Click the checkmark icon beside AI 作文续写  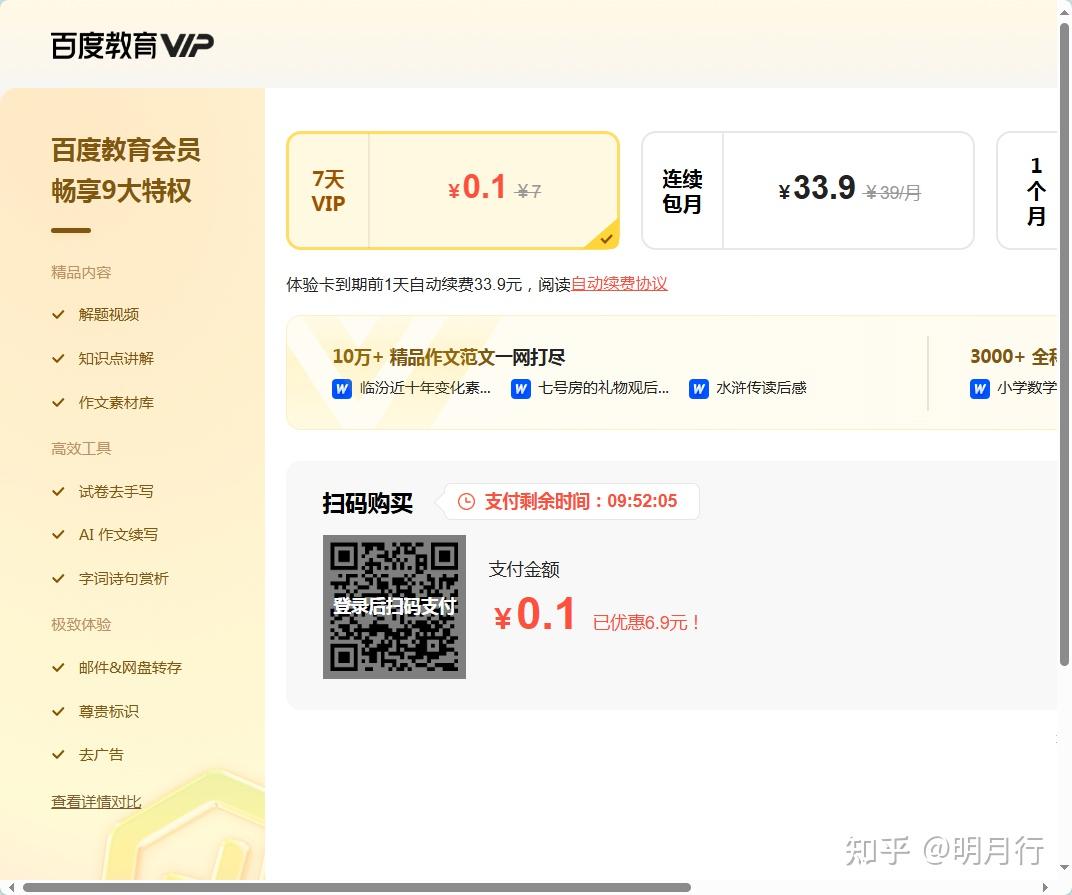[58, 535]
